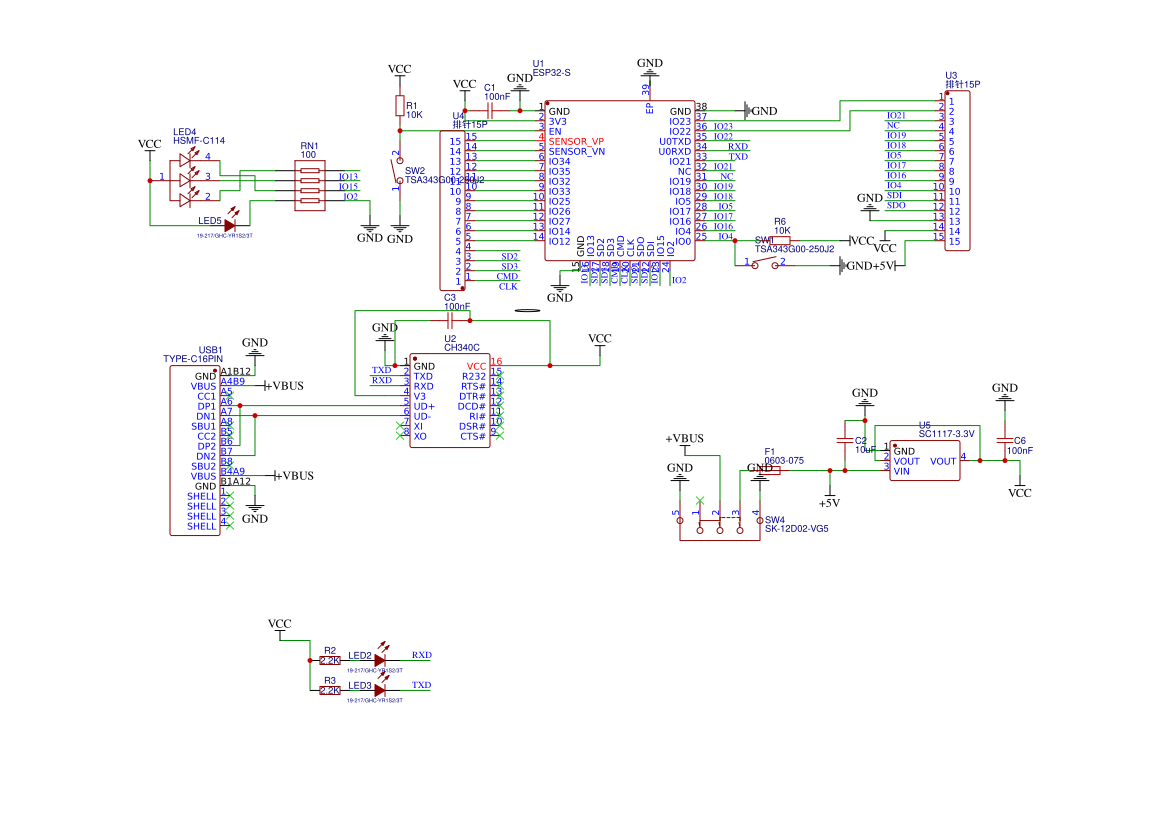
Task: Select the SW2 push button switch
Action: click(398, 171)
